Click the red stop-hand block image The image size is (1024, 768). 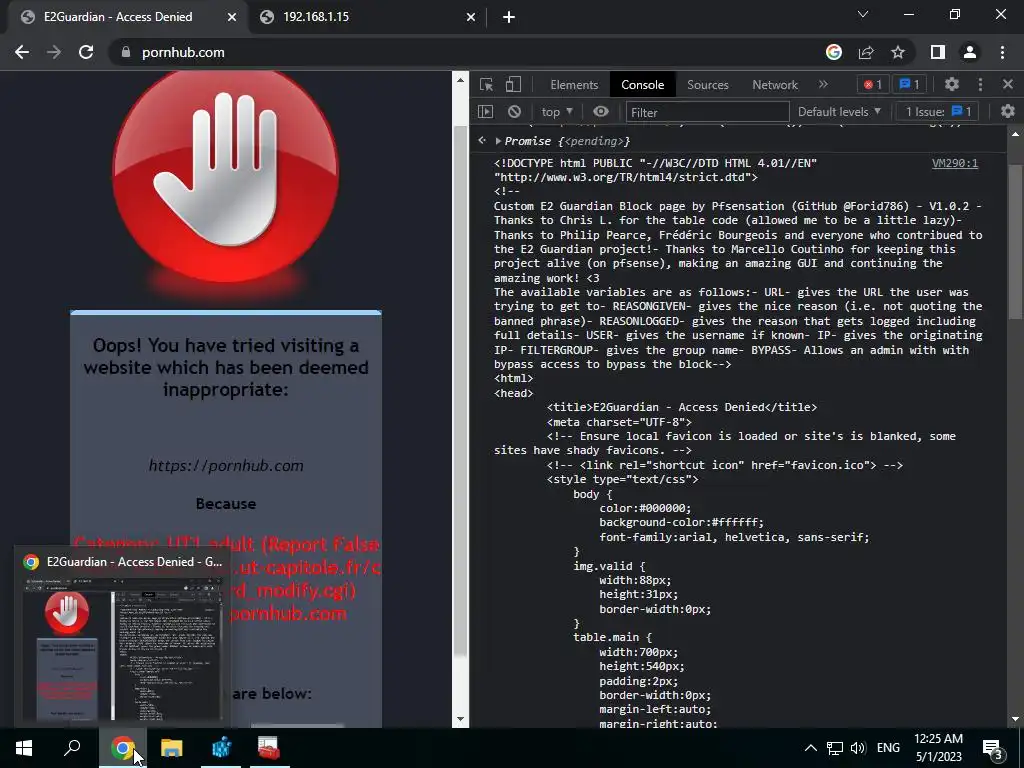pos(226,178)
